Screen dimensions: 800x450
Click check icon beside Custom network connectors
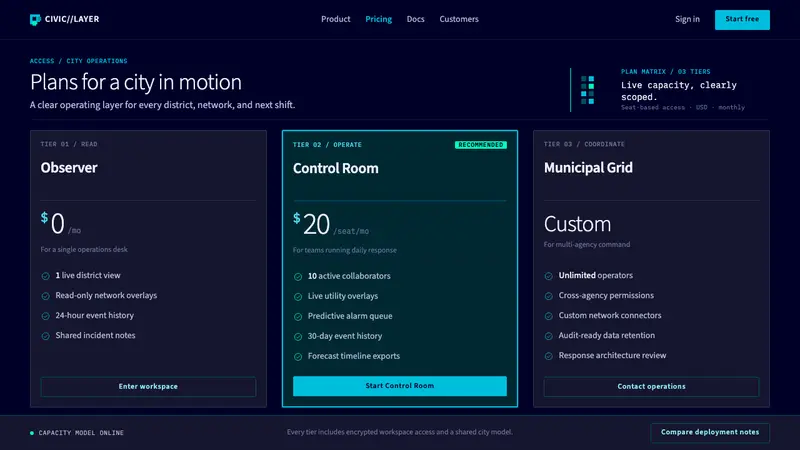[x=548, y=316]
